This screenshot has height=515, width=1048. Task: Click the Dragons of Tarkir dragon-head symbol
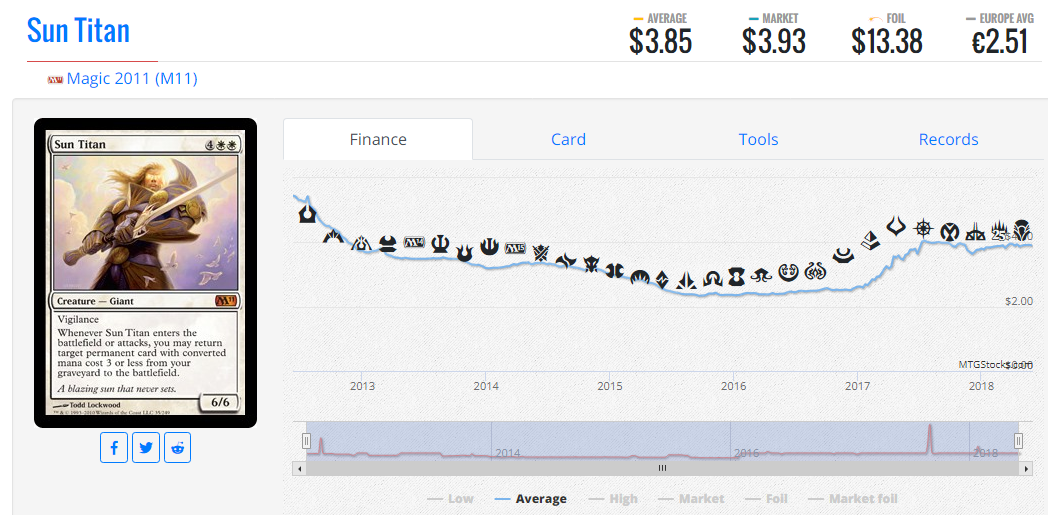[592, 265]
